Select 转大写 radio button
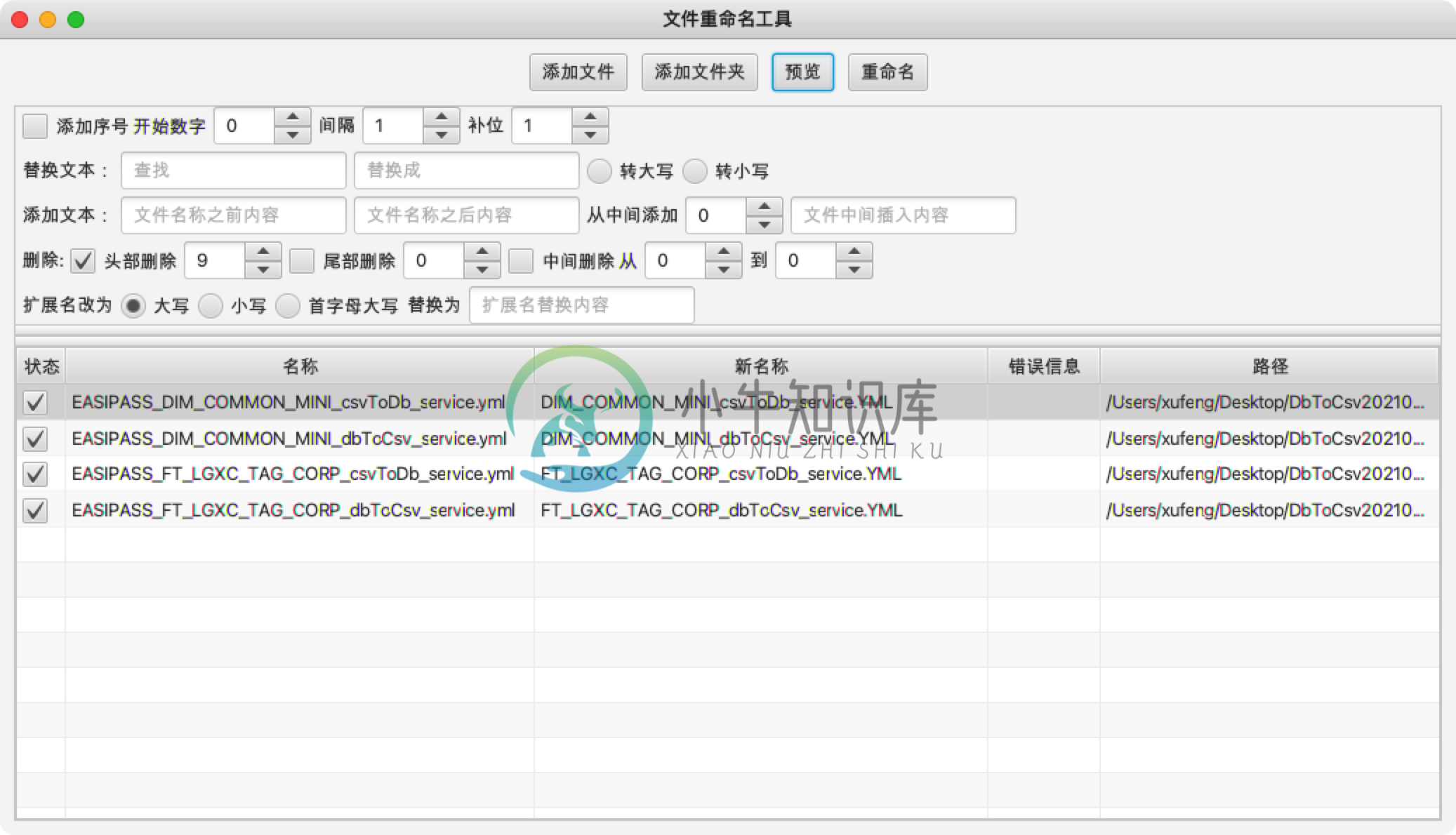This screenshot has height=835, width=1456. [601, 170]
